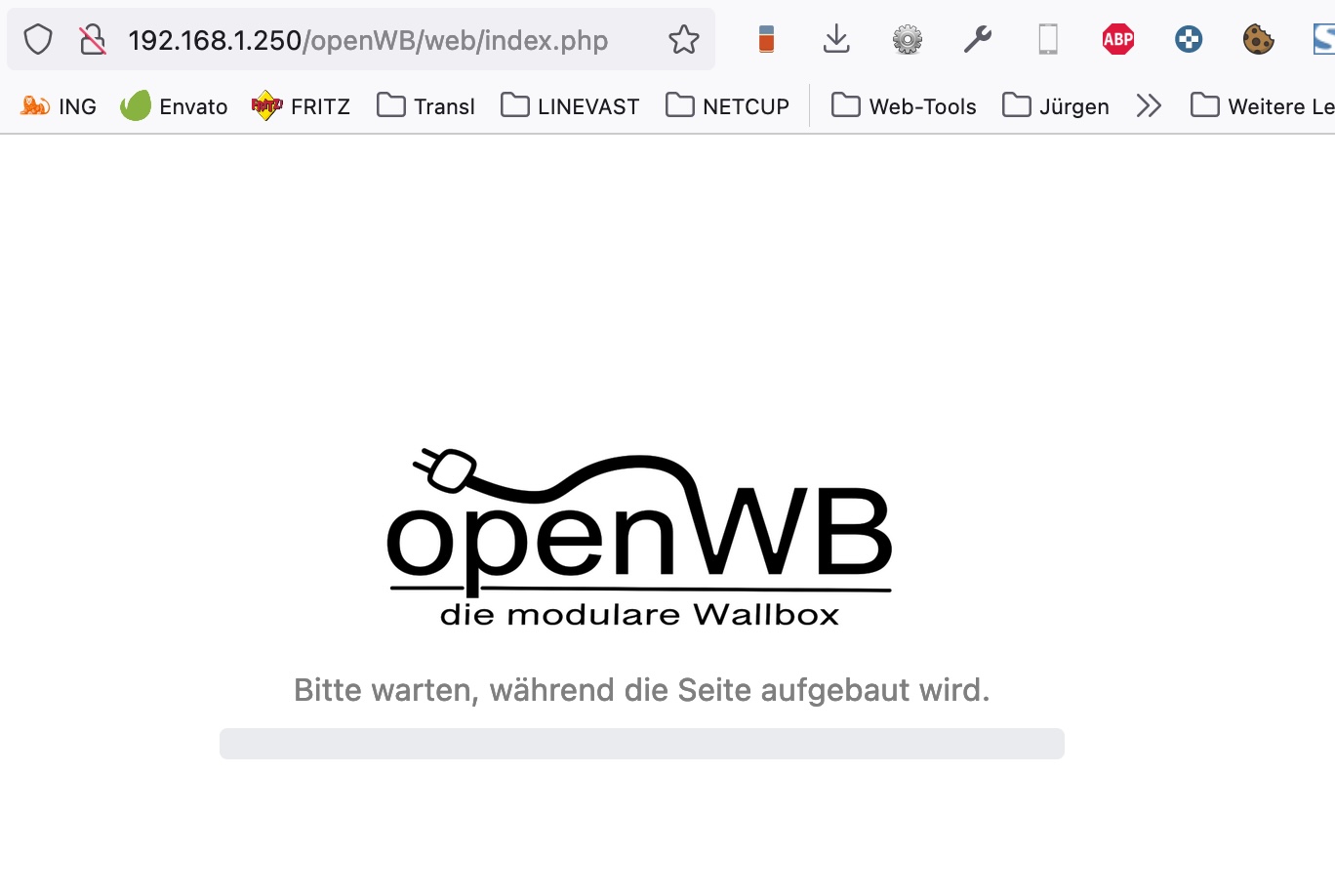This screenshot has width=1335, height=896.
Task: Expand the LINEVAST bookmarks folder
Action: coord(570,105)
